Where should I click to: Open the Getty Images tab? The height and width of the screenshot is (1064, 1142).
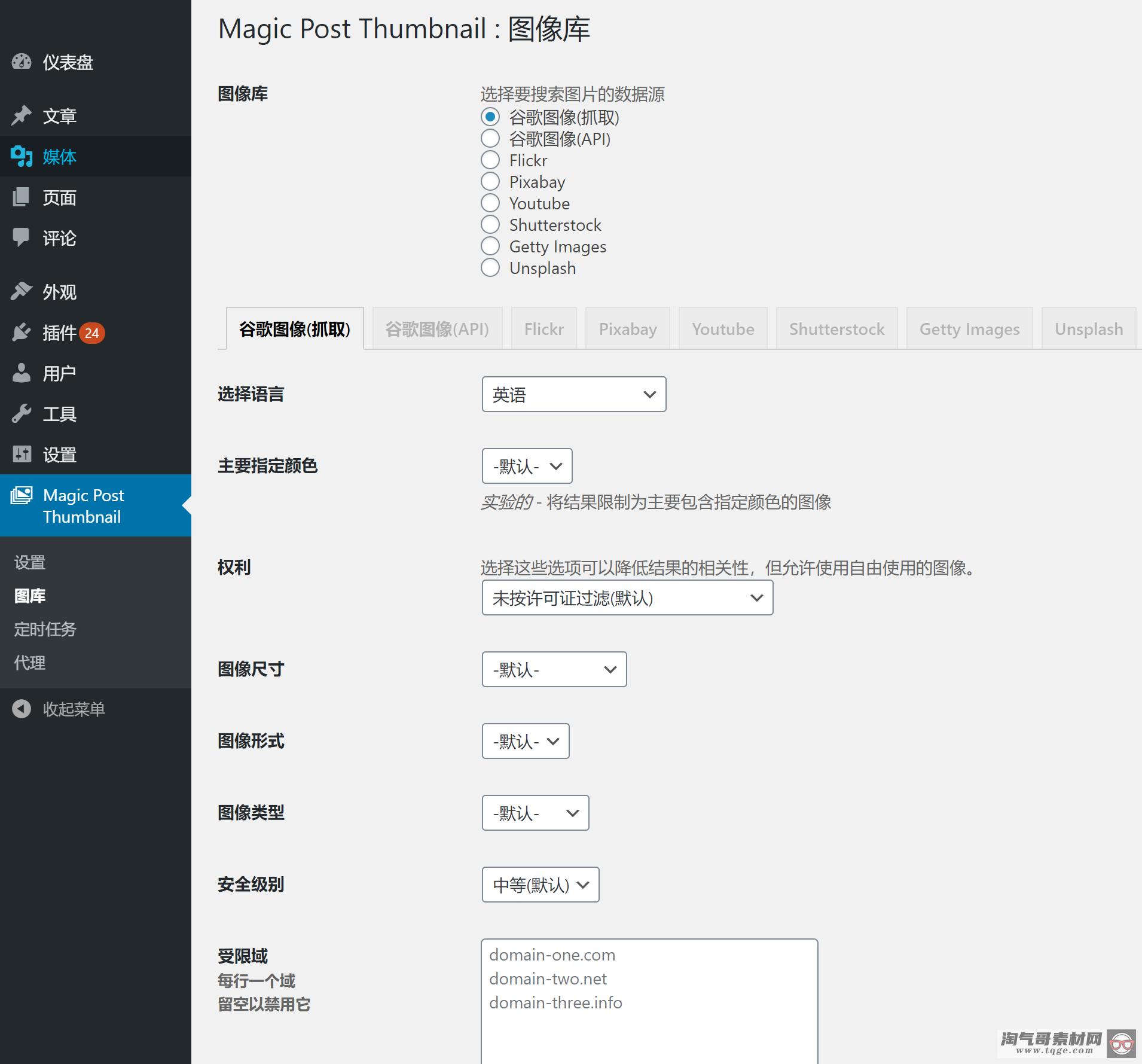(969, 328)
